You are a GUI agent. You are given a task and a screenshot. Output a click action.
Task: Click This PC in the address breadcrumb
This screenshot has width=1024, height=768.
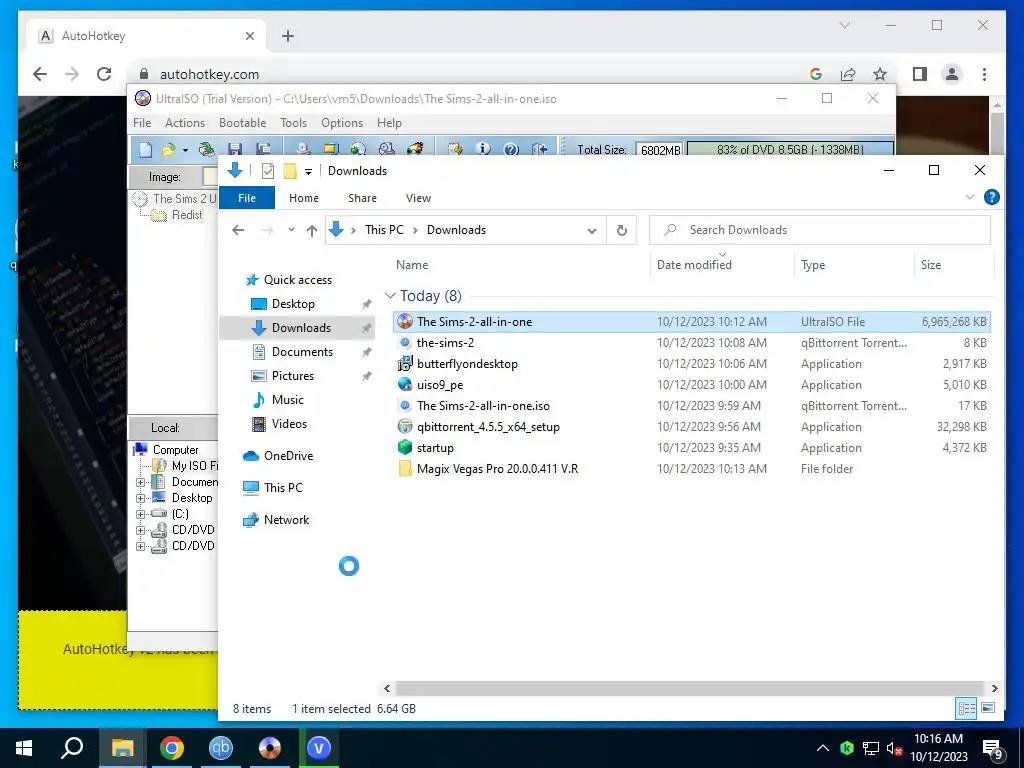coord(384,230)
